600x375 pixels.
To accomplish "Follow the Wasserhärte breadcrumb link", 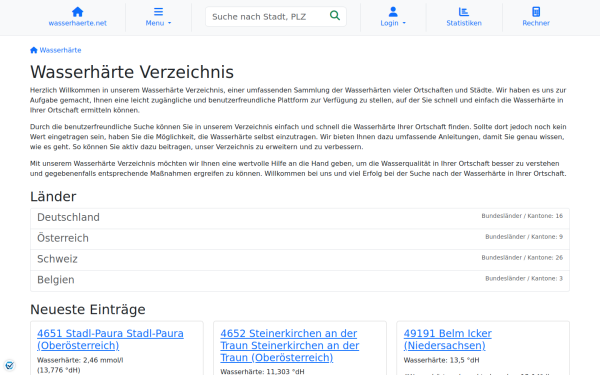I will pos(60,50).
